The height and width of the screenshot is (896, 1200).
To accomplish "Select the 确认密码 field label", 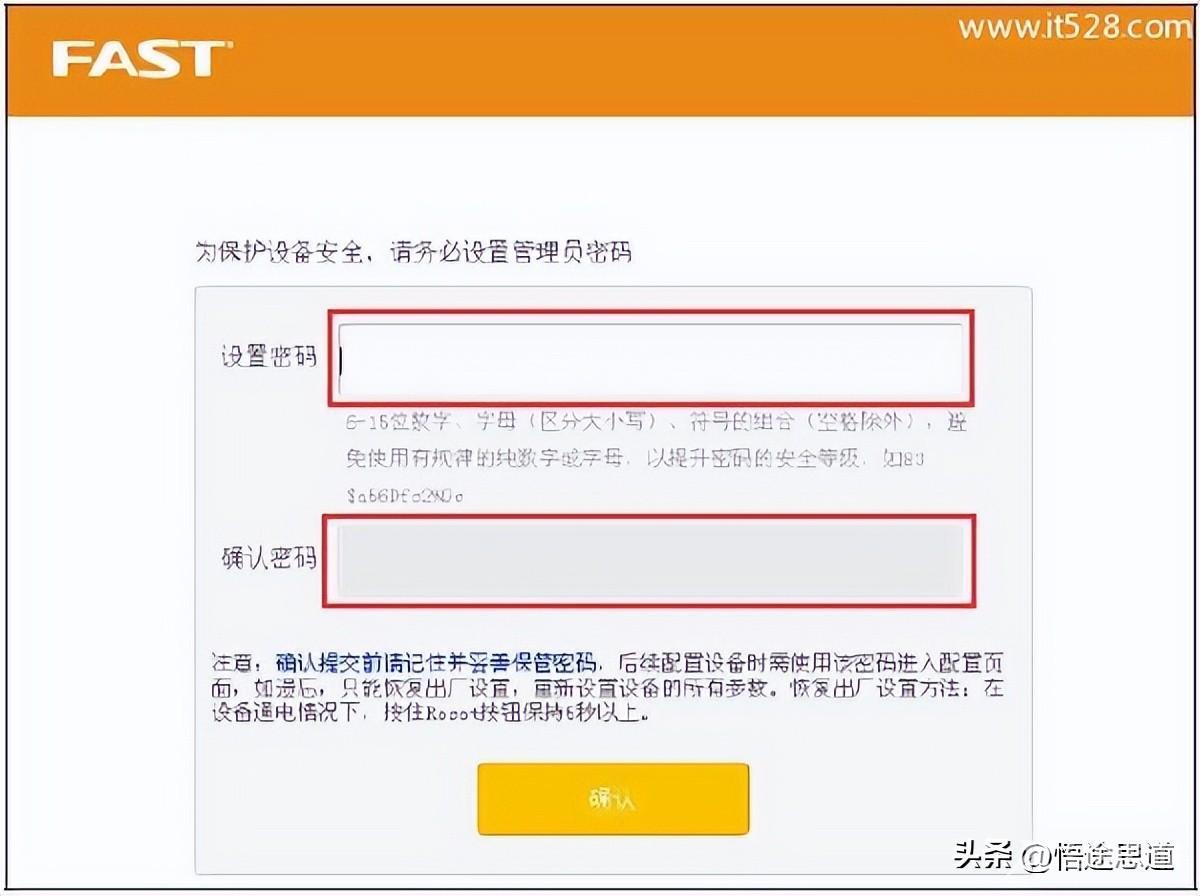I will click(268, 558).
